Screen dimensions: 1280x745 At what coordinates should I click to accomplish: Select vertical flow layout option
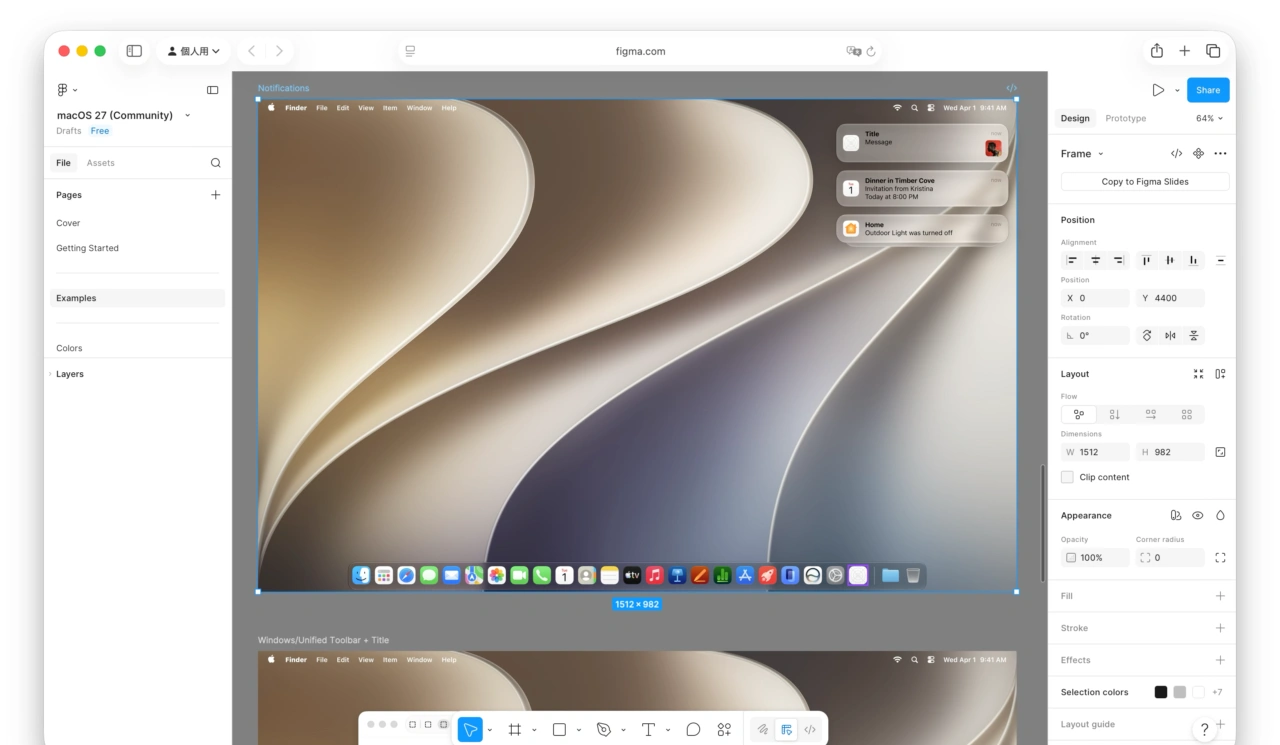[1115, 414]
